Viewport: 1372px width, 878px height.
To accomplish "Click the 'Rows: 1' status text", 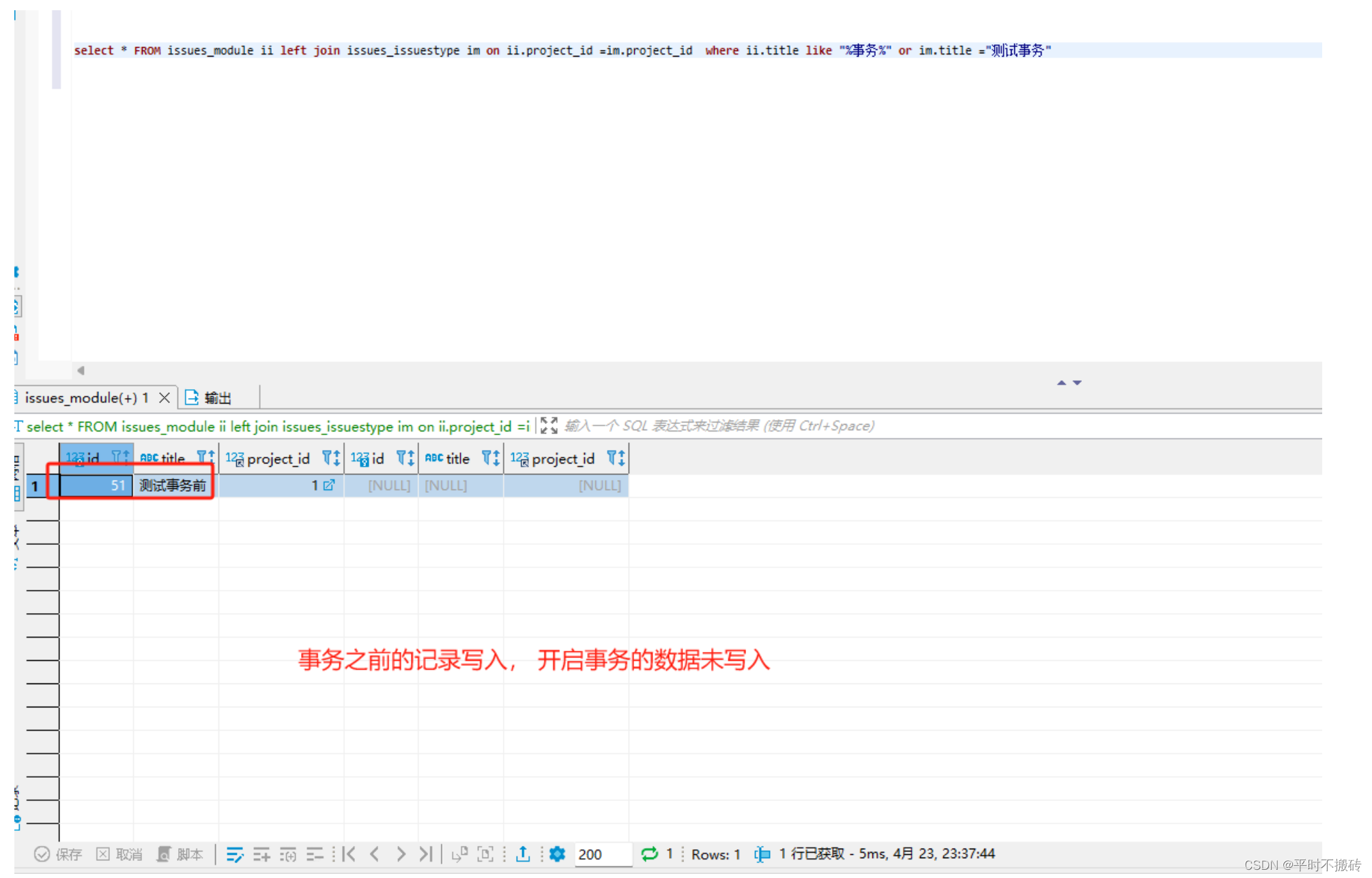I will click(715, 854).
